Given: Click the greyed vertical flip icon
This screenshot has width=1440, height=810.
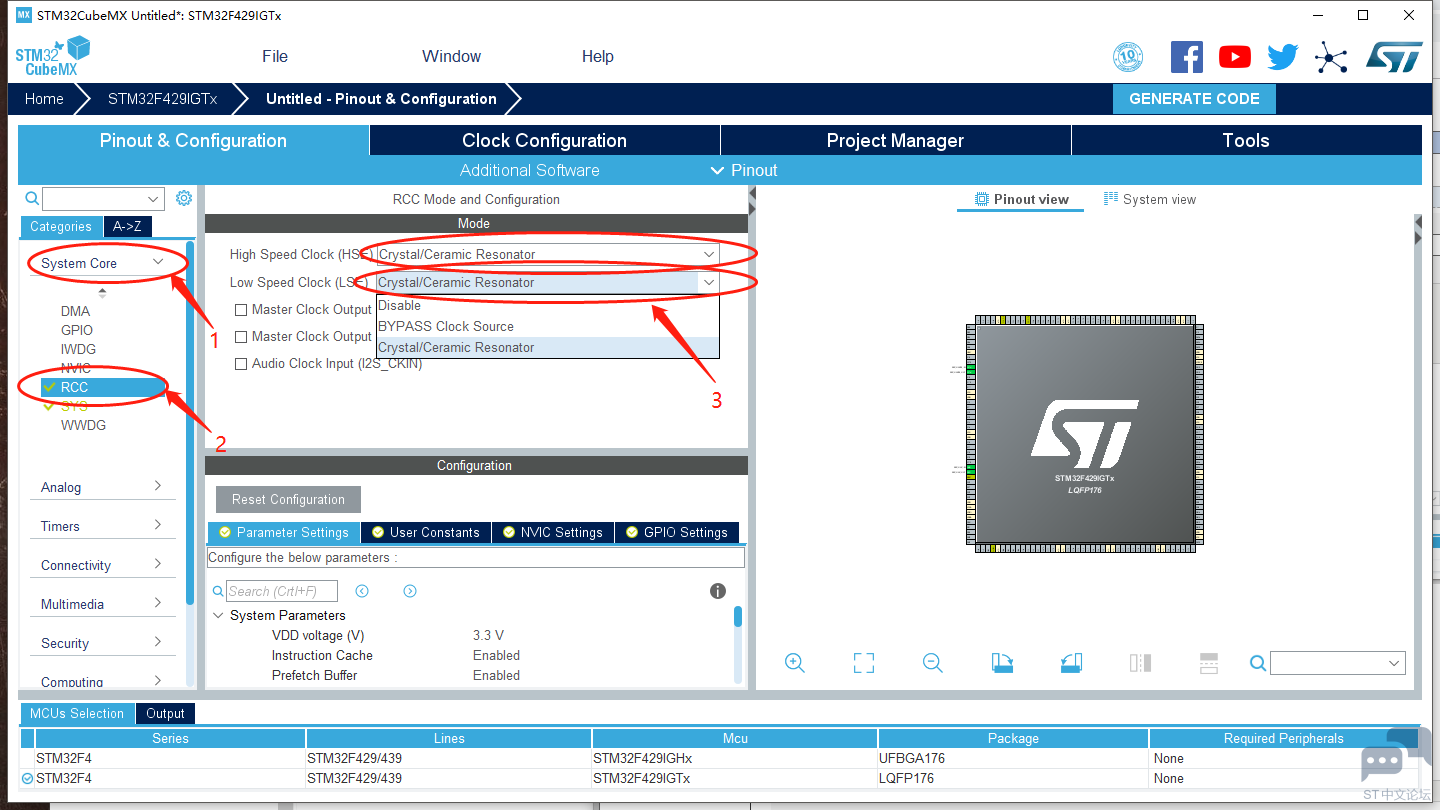Looking at the screenshot, I should click(1209, 663).
